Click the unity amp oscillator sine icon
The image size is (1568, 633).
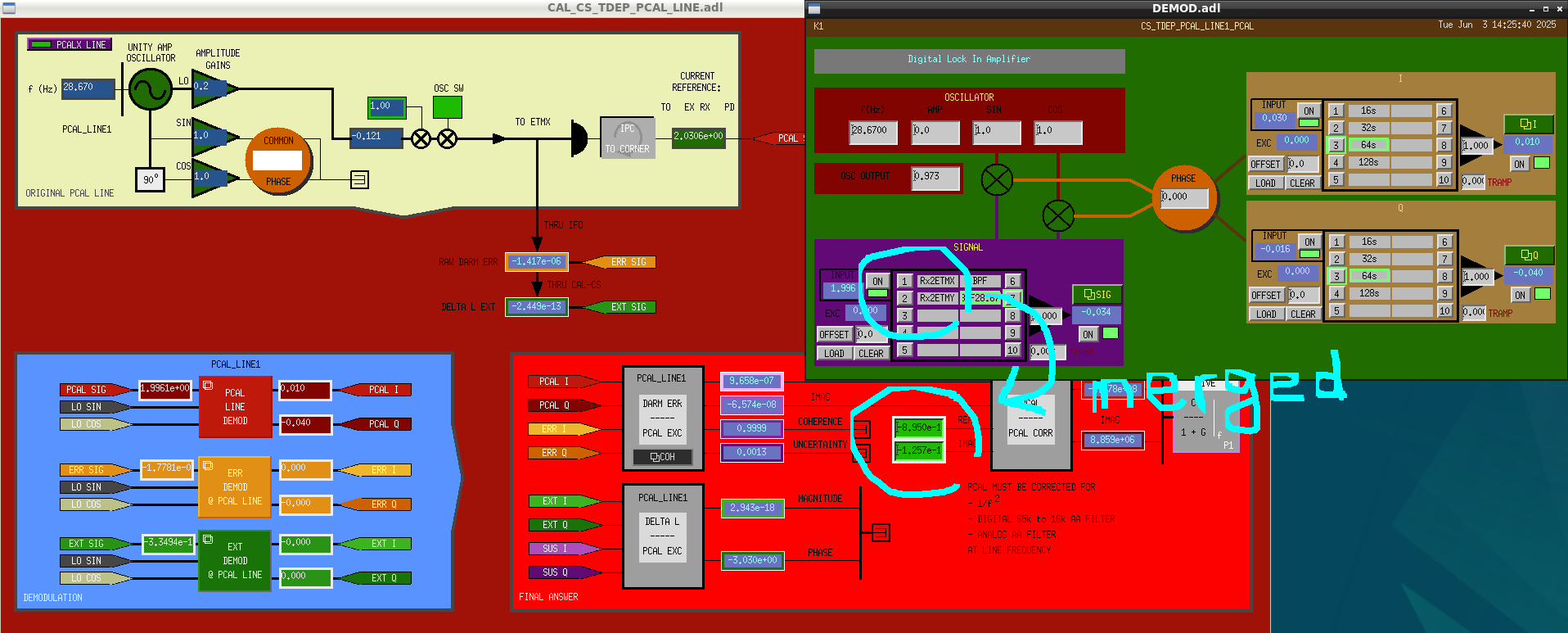pyautogui.click(x=151, y=89)
